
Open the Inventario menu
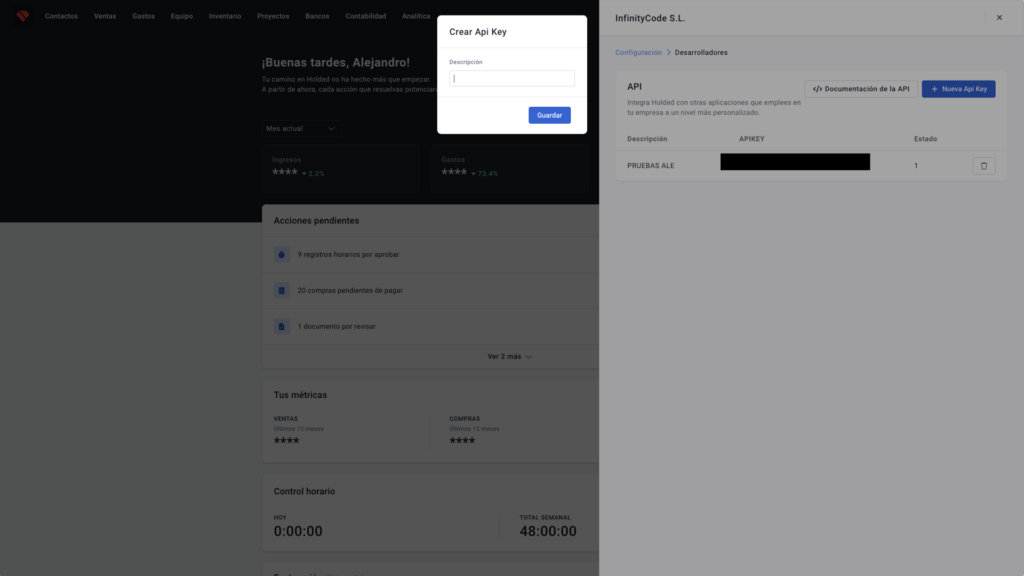225,16
